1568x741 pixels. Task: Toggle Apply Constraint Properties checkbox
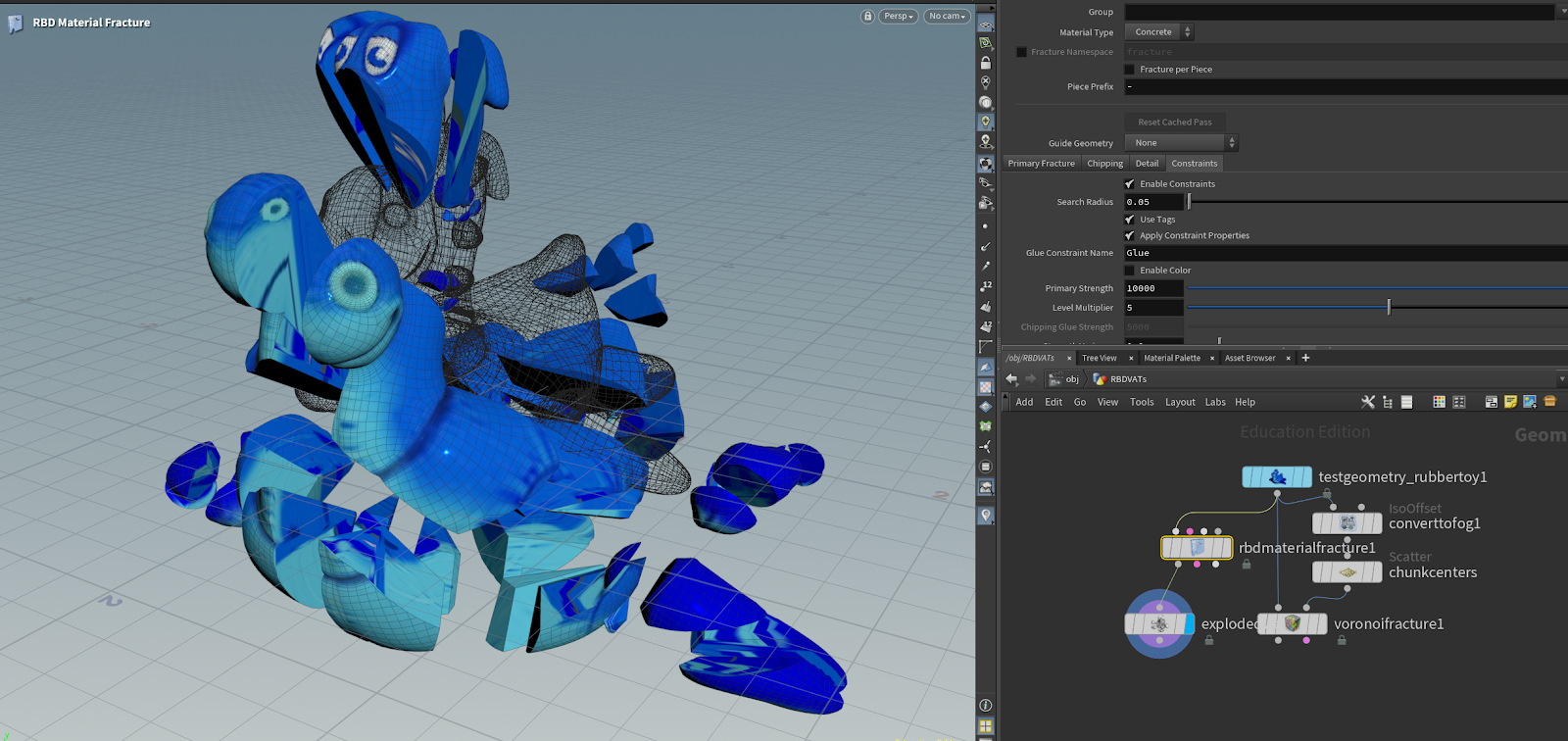tap(1129, 236)
